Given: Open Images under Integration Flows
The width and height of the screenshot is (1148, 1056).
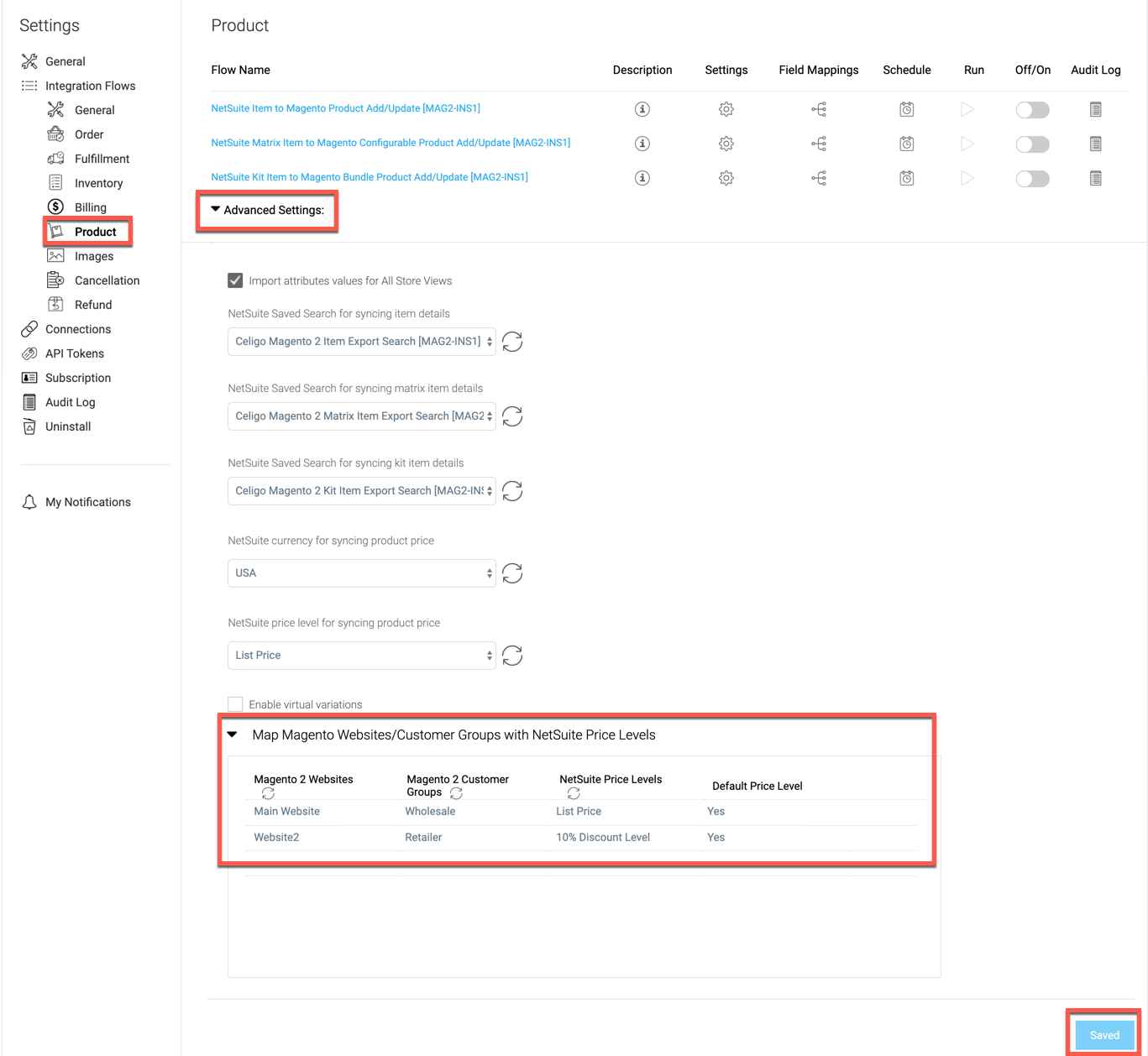Looking at the screenshot, I should (x=81, y=256).
